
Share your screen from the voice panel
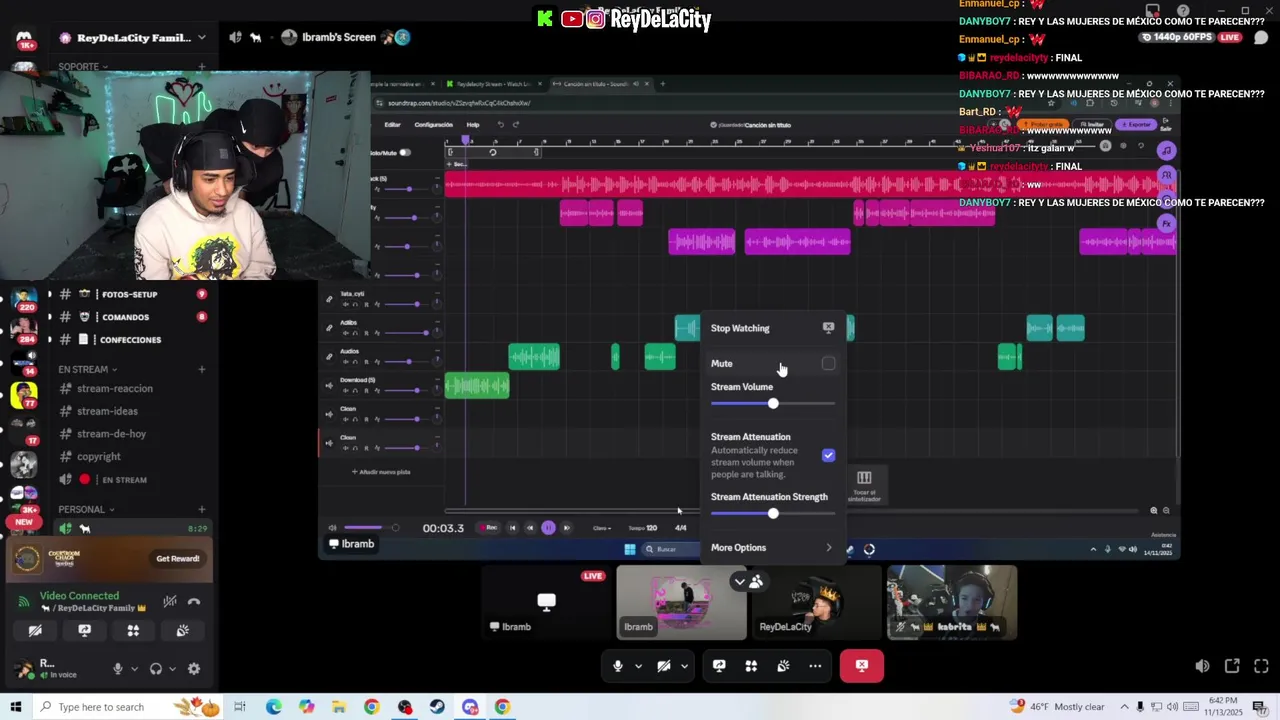pos(84,631)
